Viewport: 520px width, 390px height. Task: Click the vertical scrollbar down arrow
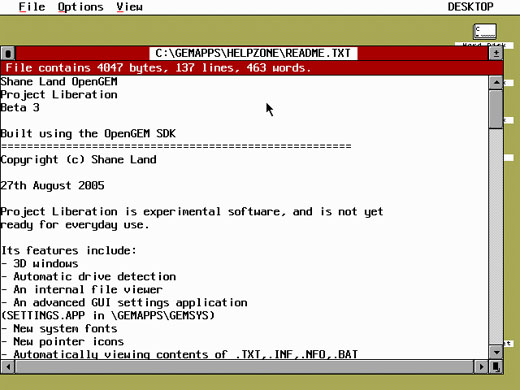pos(496,352)
